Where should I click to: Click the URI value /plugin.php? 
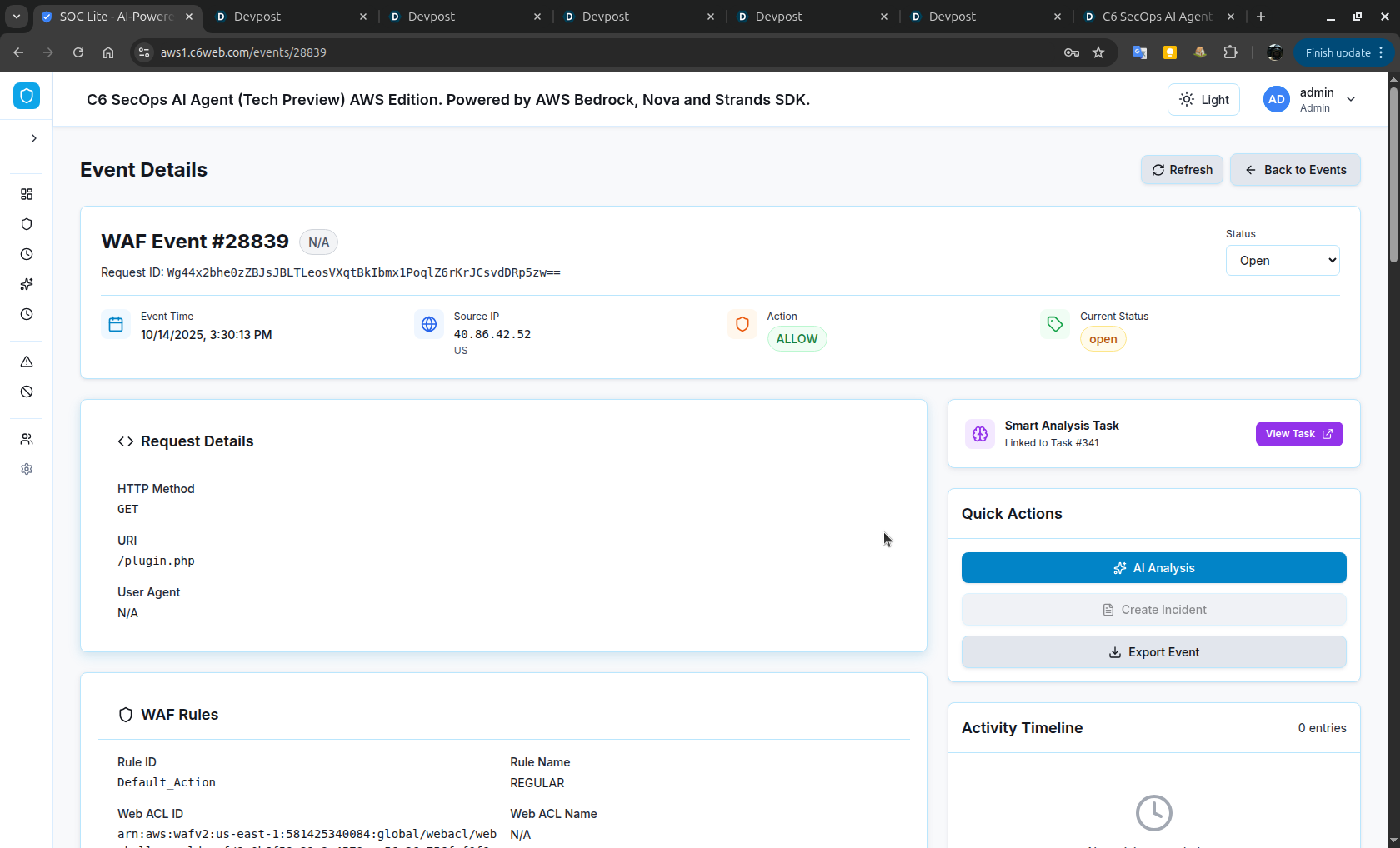pyautogui.click(x=156, y=561)
